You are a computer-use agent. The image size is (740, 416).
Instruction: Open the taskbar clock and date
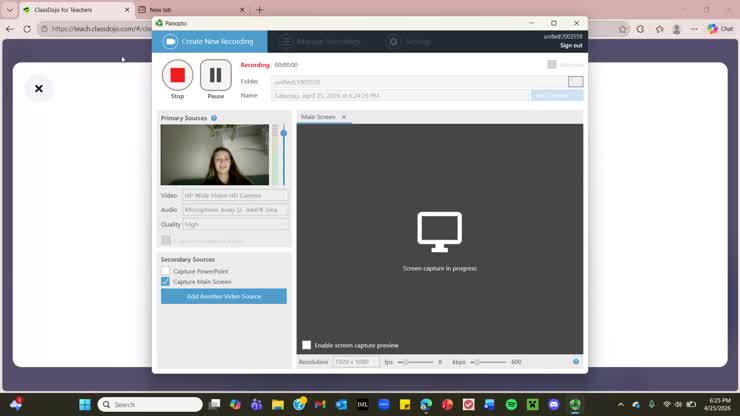[718, 405]
